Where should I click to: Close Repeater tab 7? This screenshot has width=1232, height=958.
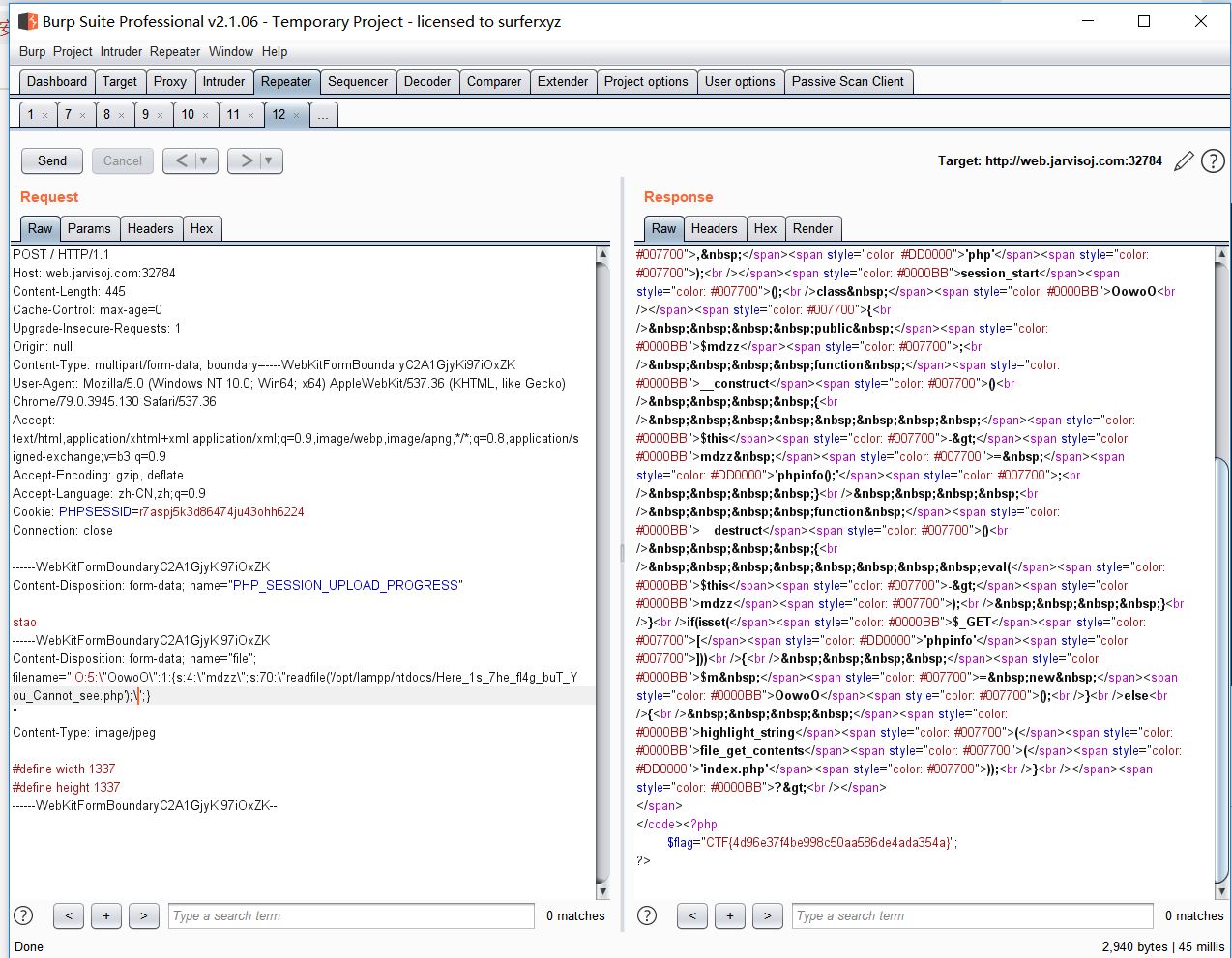point(82,115)
